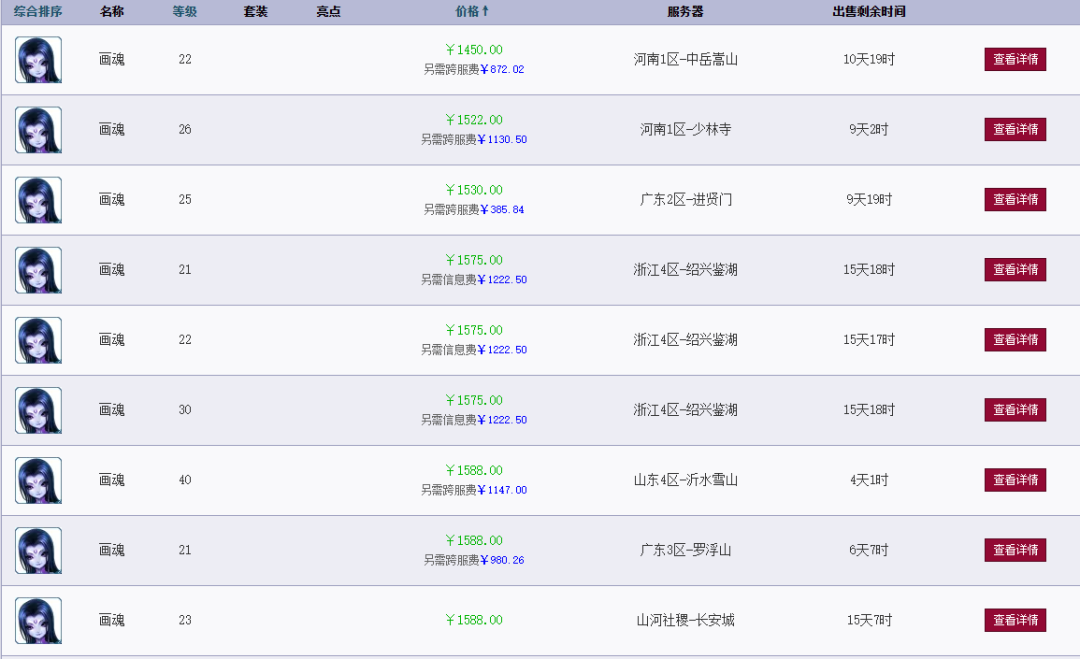Screen dimensions: 1080x659
Task: Click server 广东3区-罗浮山
Action: (685, 550)
